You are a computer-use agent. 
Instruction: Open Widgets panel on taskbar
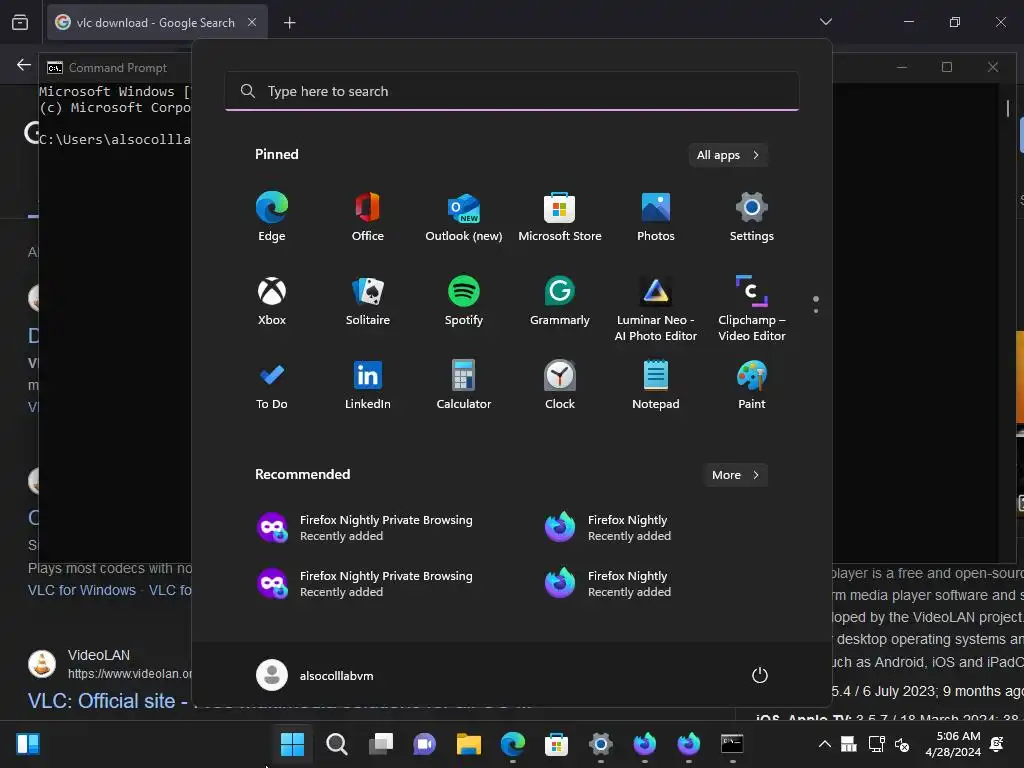27,744
